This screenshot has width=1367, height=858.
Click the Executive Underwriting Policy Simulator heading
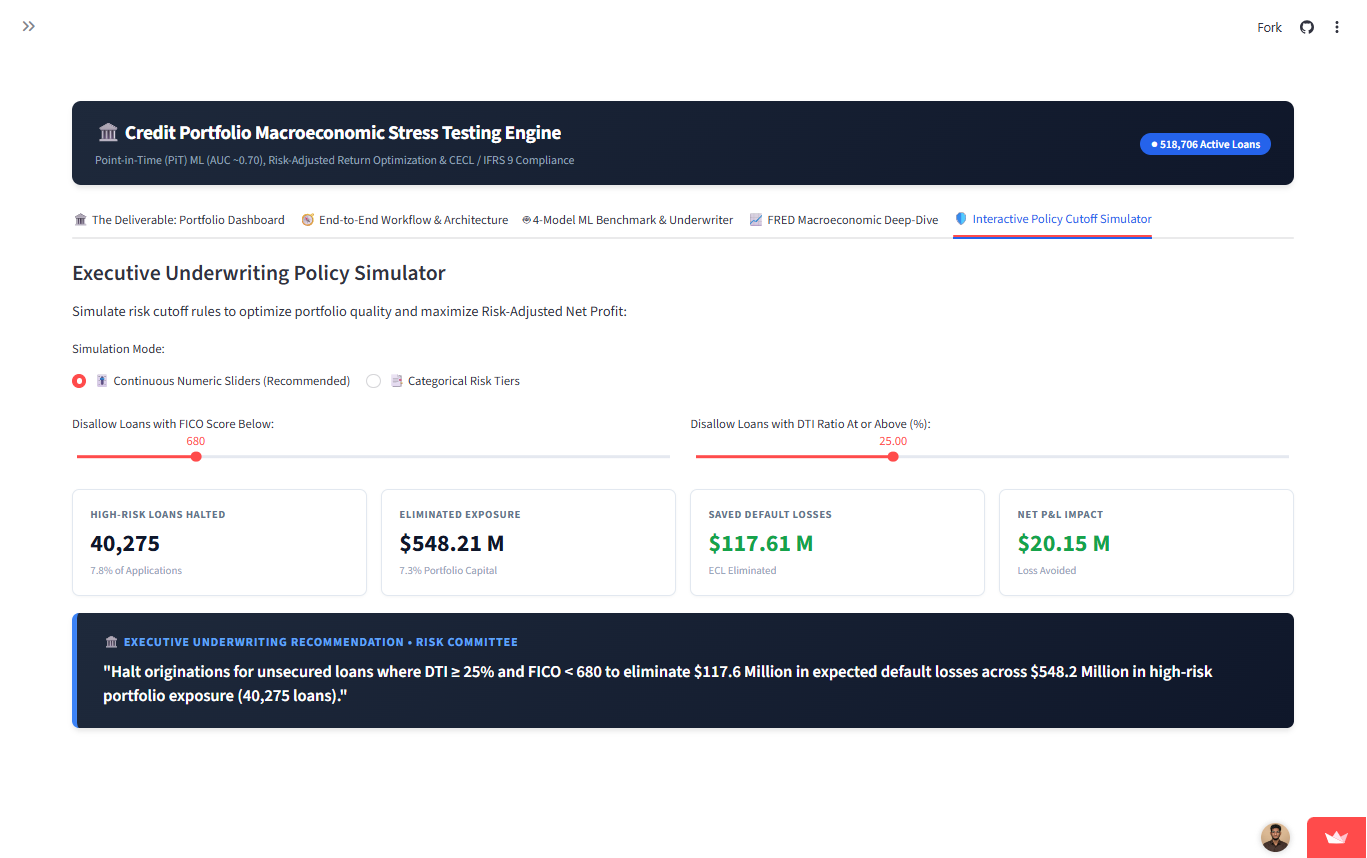click(x=259, y=273)
